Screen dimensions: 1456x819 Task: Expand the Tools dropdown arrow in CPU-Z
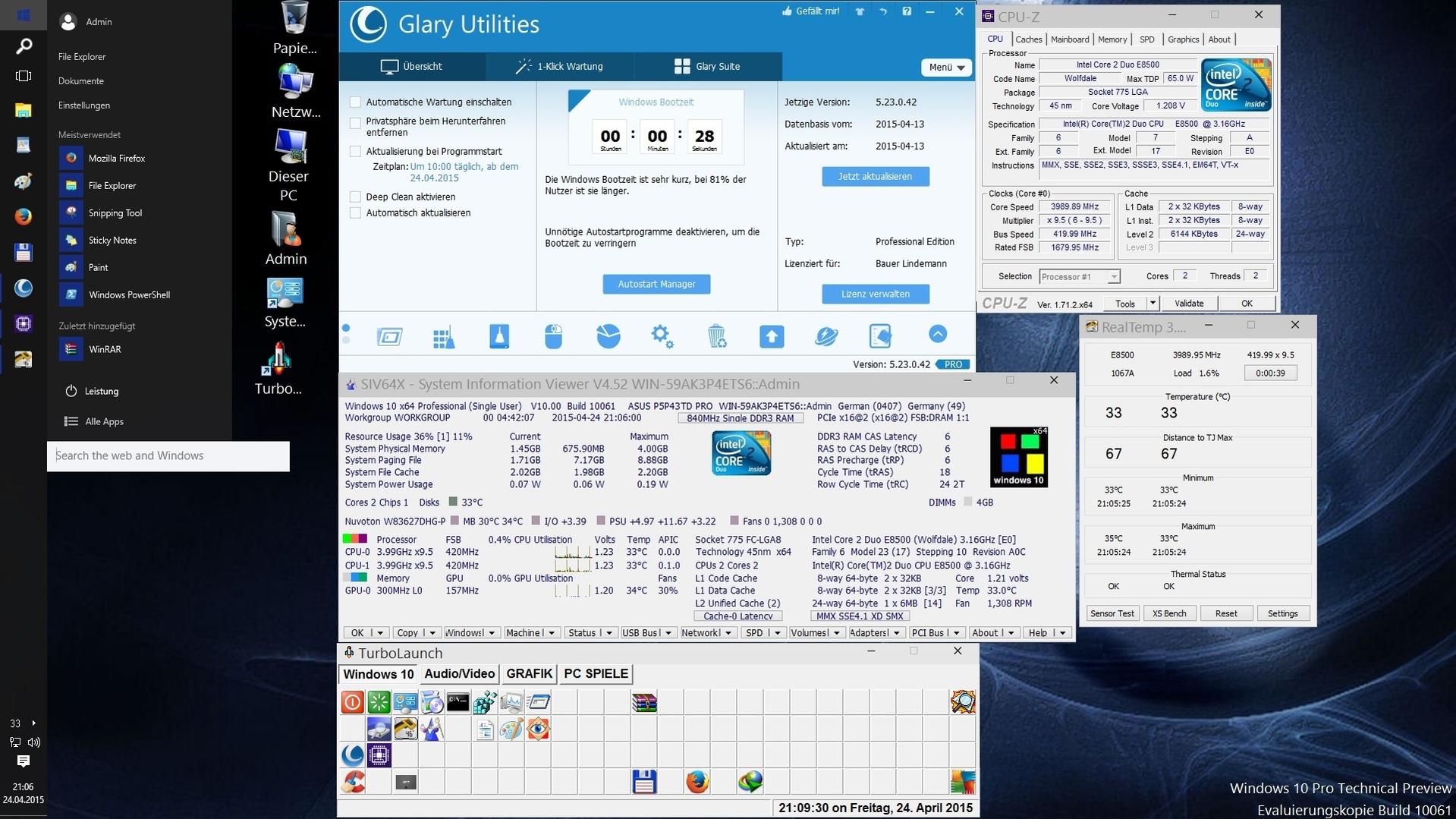point(1153,303)
